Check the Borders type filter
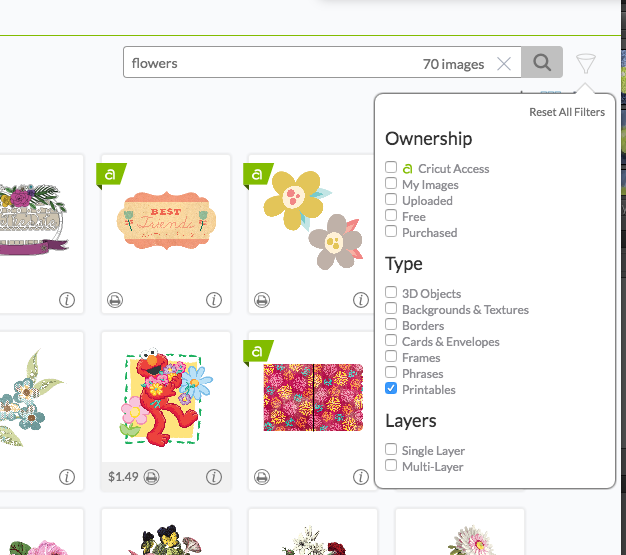 tap(391, 324)
